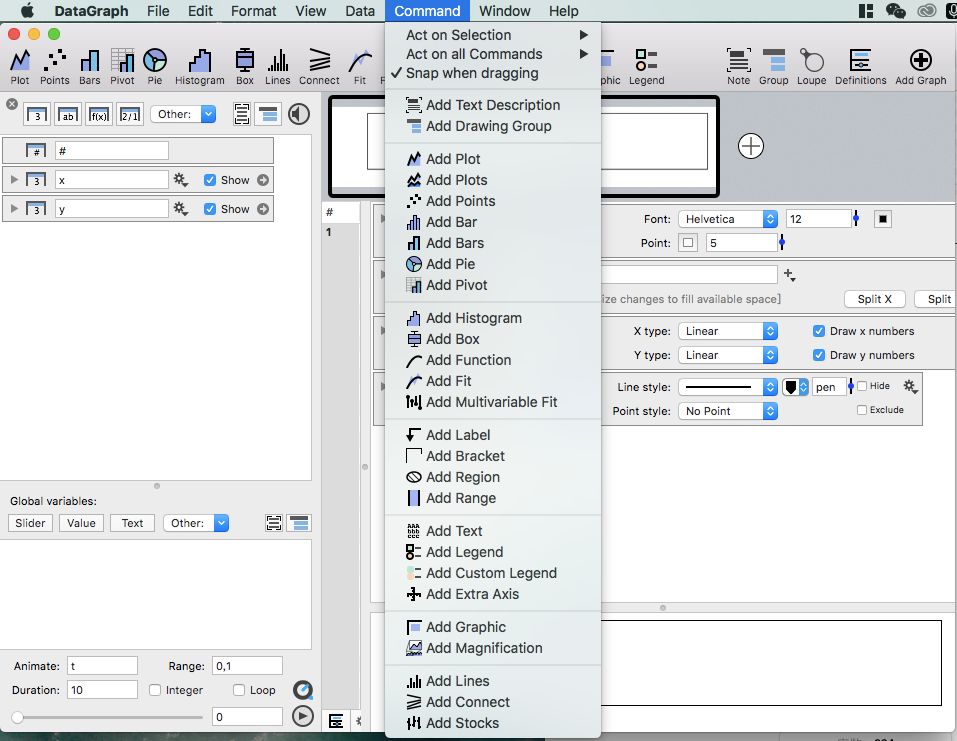957x741 pixels.
Task: Open the X type Linear dropdown
Action: 728,331
